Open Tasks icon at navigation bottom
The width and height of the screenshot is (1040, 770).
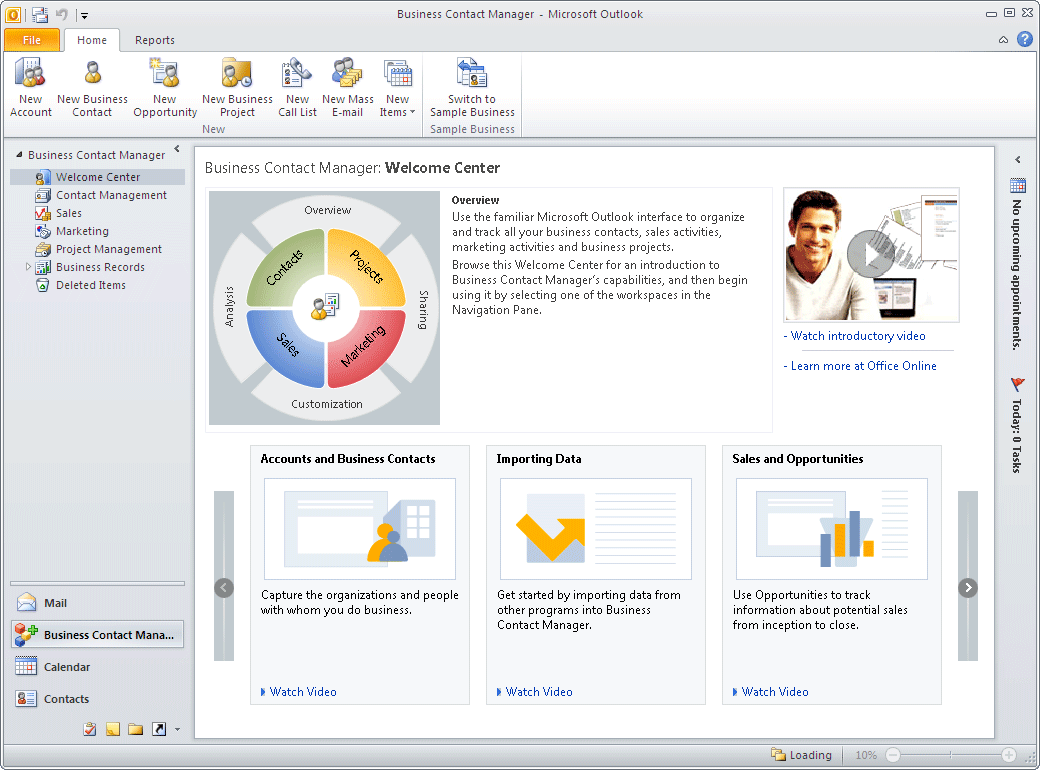point(90,730)
